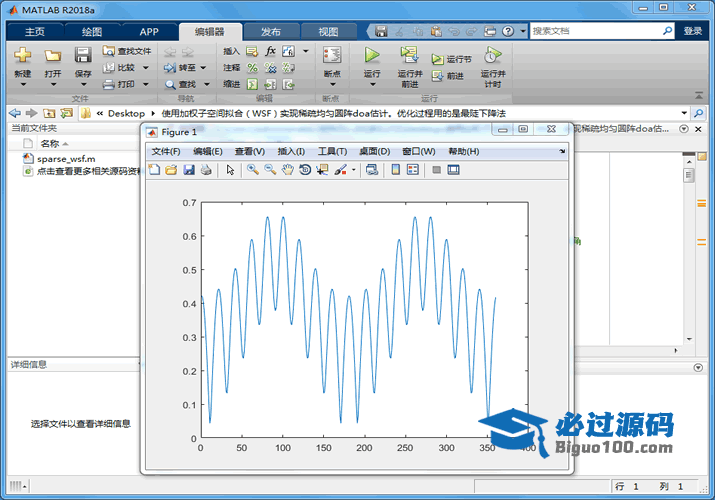This screenshot has height=500, width=715.
Task: Open the Tools (工具) menu in Figure 1
Action: (x=333, y=151)
